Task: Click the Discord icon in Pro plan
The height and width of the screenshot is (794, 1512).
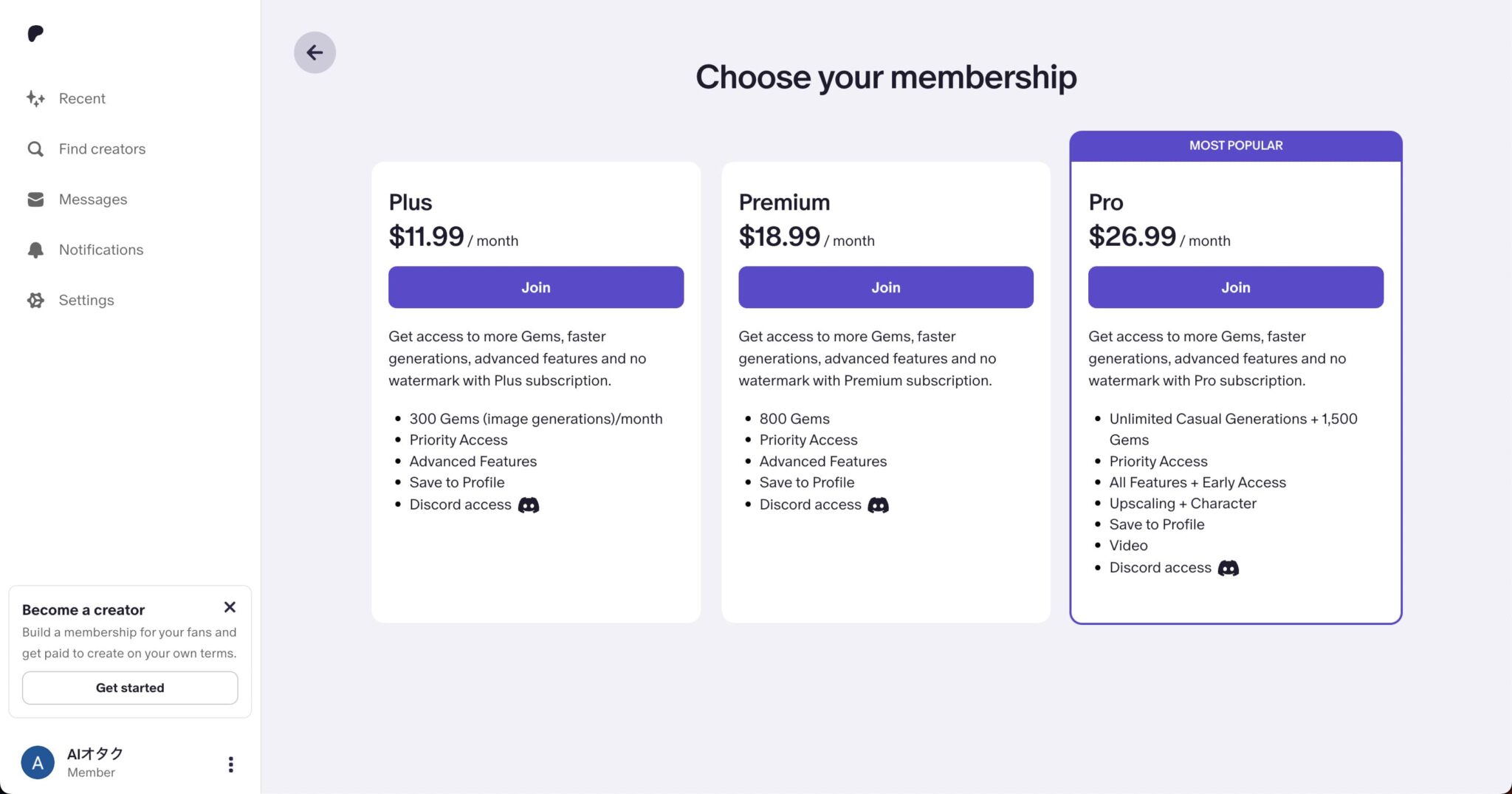Action: point(1228,568)
